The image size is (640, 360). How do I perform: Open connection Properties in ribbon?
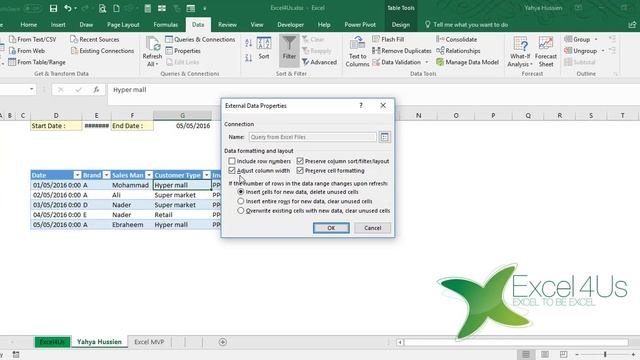183,51
